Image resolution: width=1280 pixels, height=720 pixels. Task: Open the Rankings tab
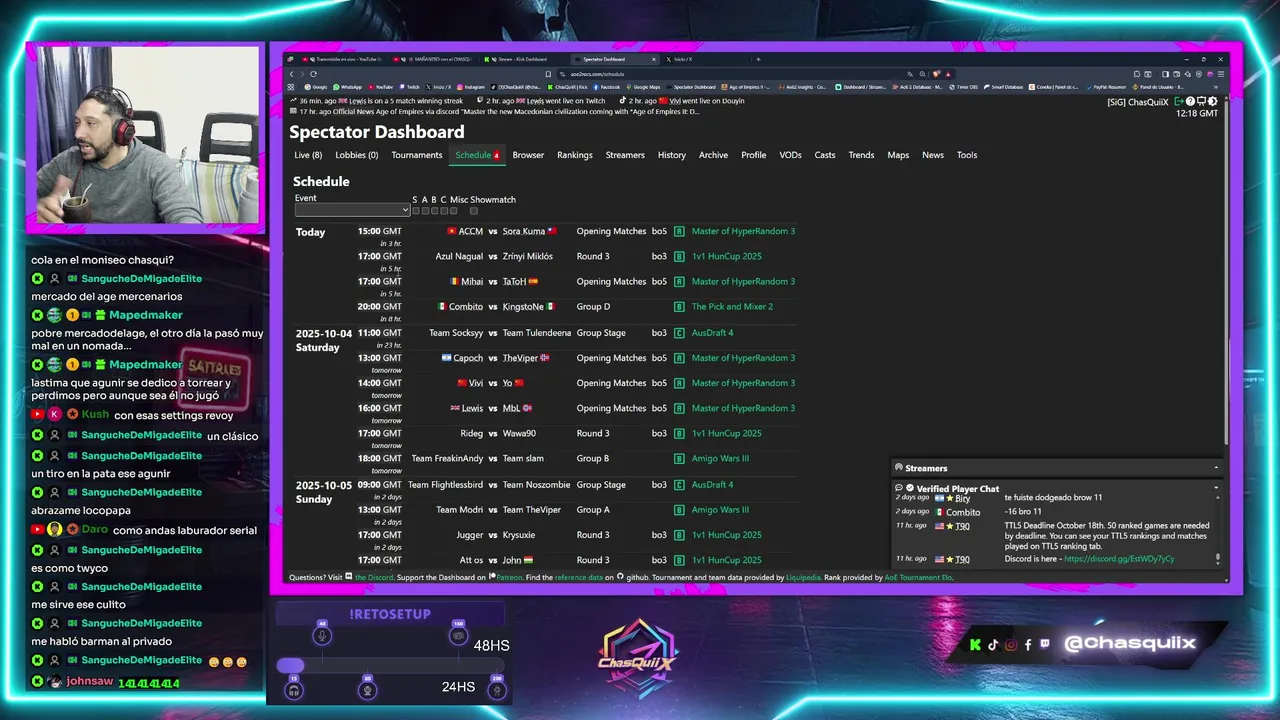tap(575, 155)
